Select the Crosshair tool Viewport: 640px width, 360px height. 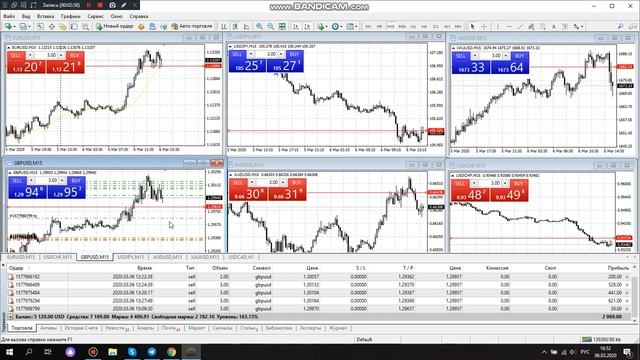[484, 27]
